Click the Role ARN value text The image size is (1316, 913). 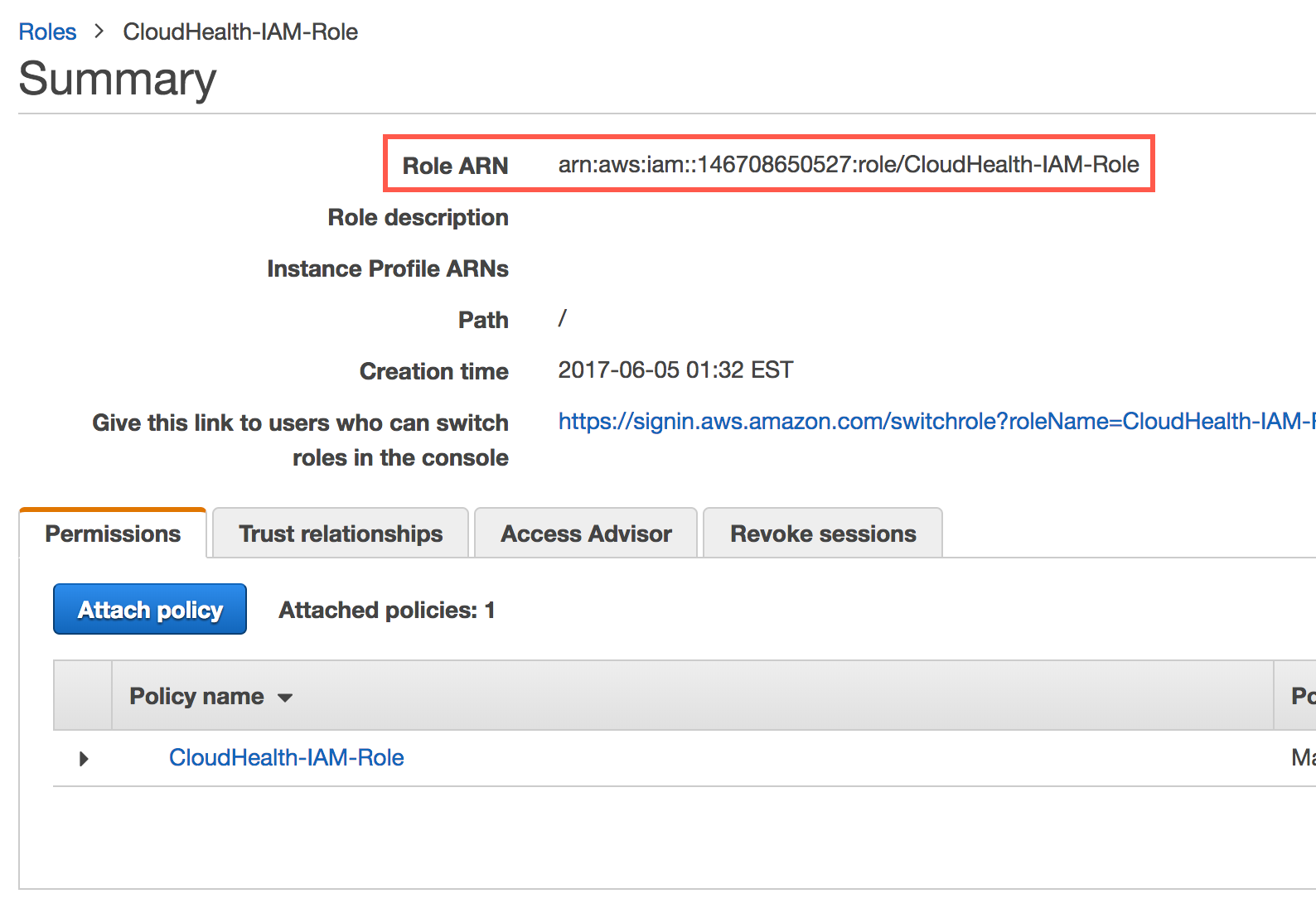pos(848,165)
